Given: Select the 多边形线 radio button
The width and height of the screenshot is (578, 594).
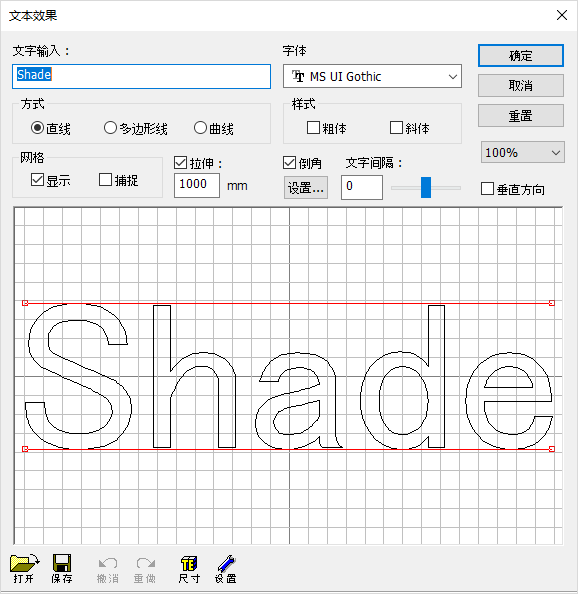Looking at the screenshot, I should [110, 128].
